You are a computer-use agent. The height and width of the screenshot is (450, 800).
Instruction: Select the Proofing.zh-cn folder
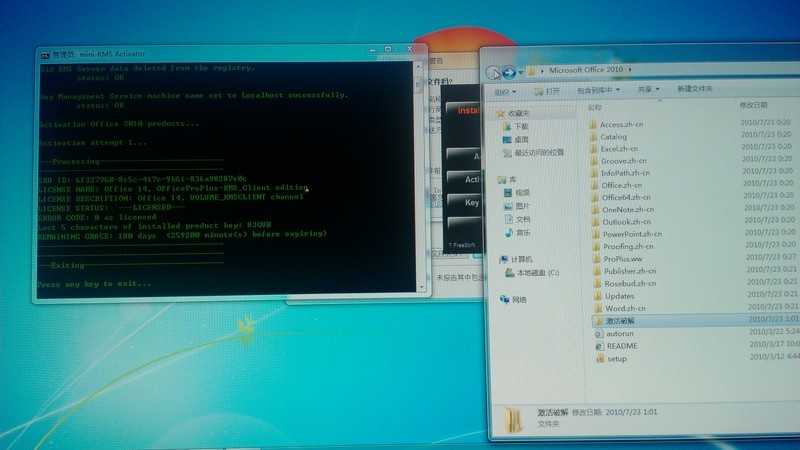click(x=623, y=246)
